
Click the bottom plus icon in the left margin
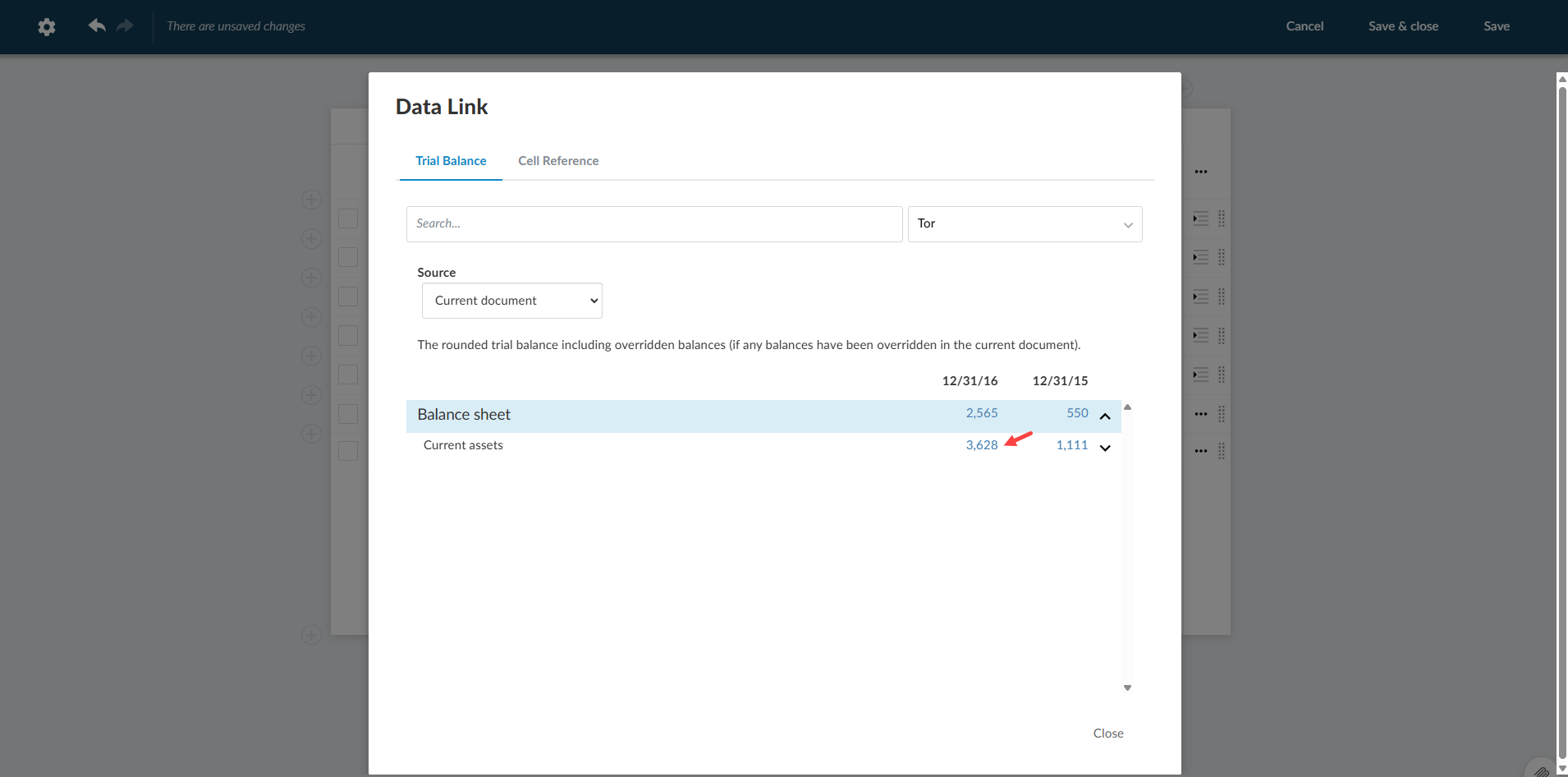311,635
